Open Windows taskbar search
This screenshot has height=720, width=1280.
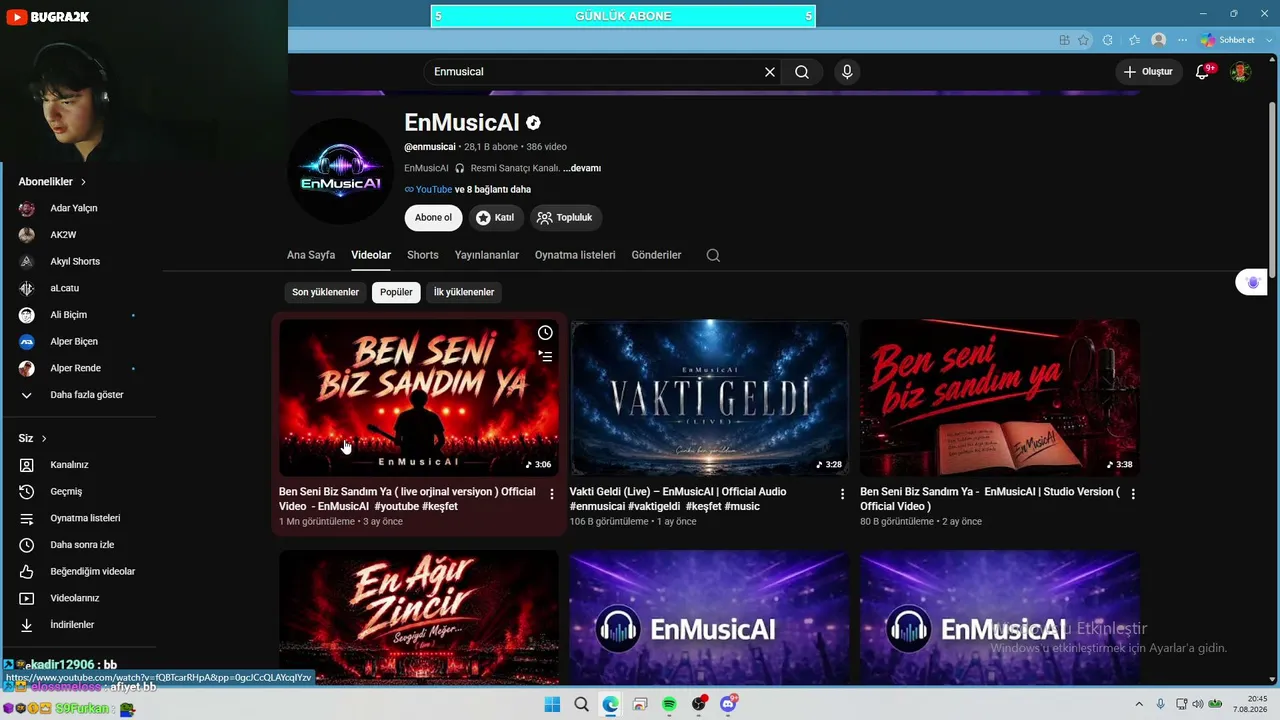[x=581, y=705]
